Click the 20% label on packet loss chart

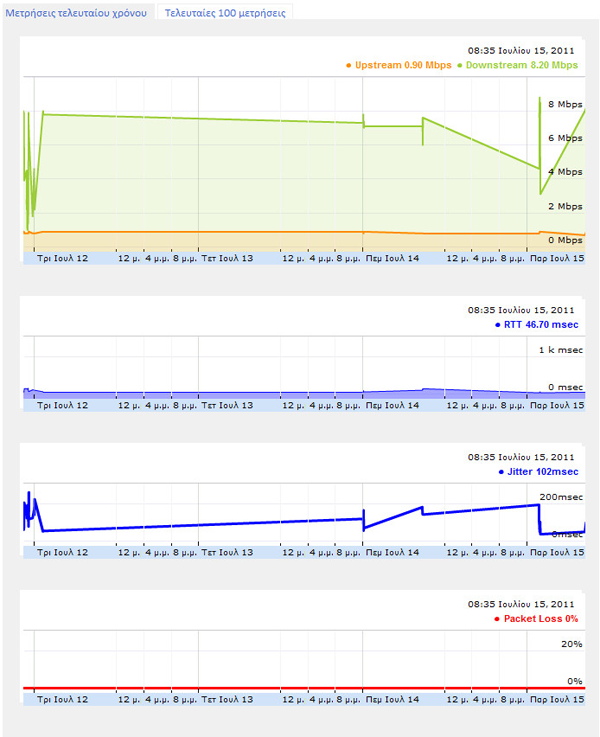[x=572, y=644]
